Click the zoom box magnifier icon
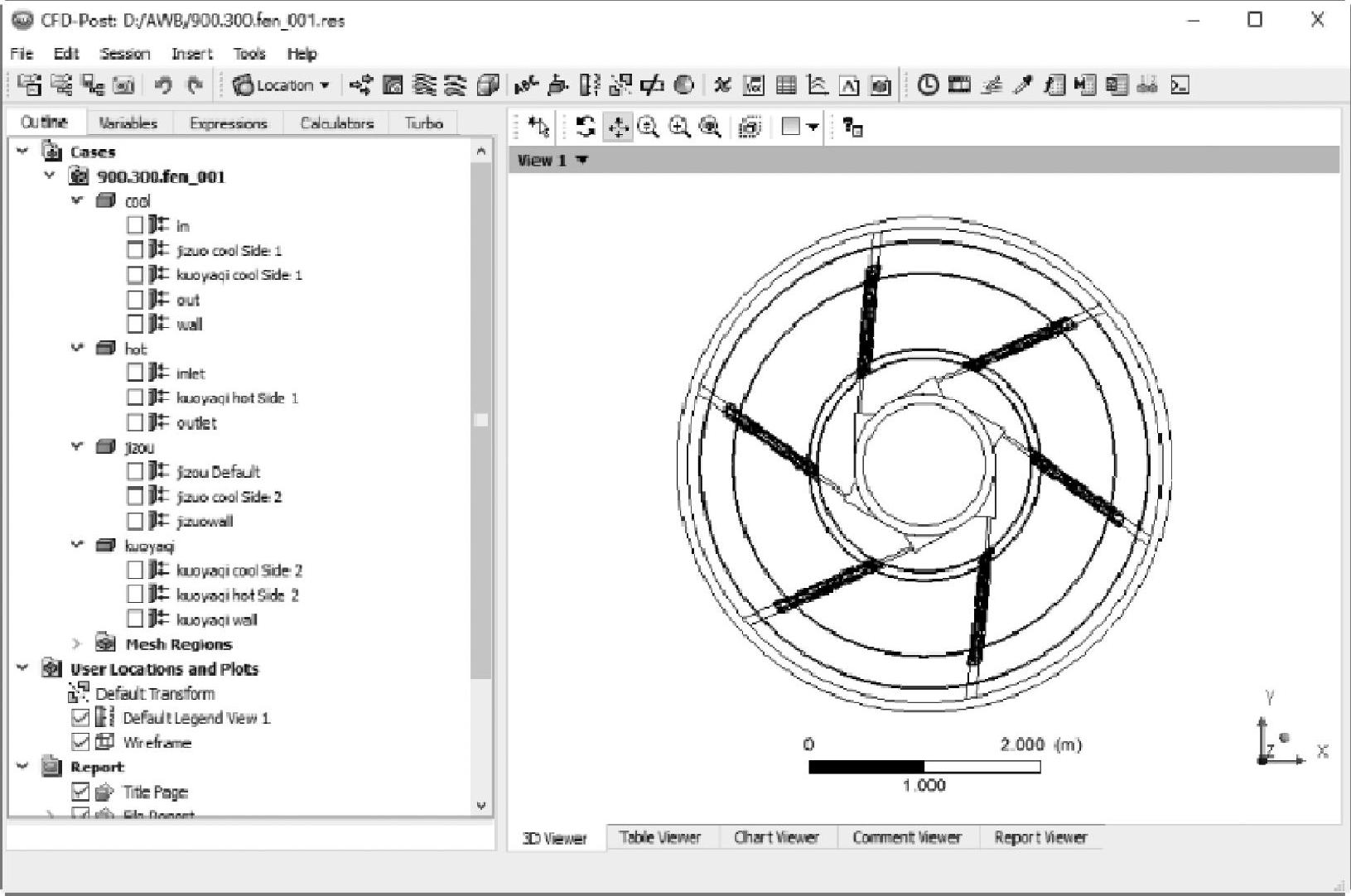 click(679, 127)
